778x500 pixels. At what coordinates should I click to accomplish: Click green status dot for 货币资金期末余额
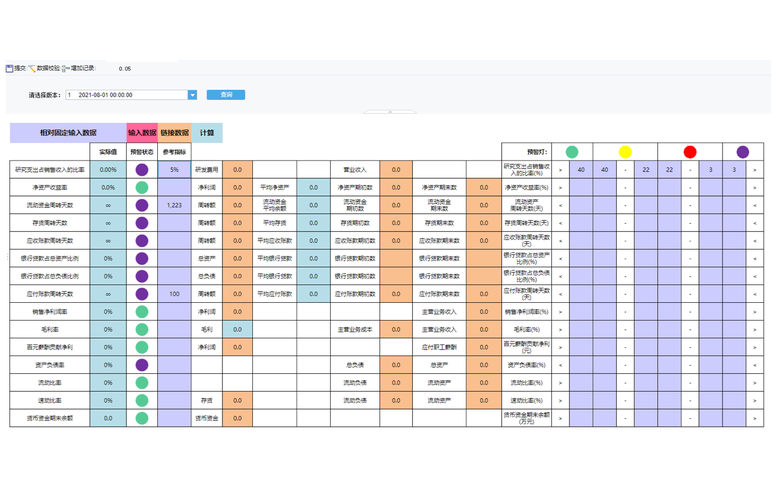[x=142, y=418]
